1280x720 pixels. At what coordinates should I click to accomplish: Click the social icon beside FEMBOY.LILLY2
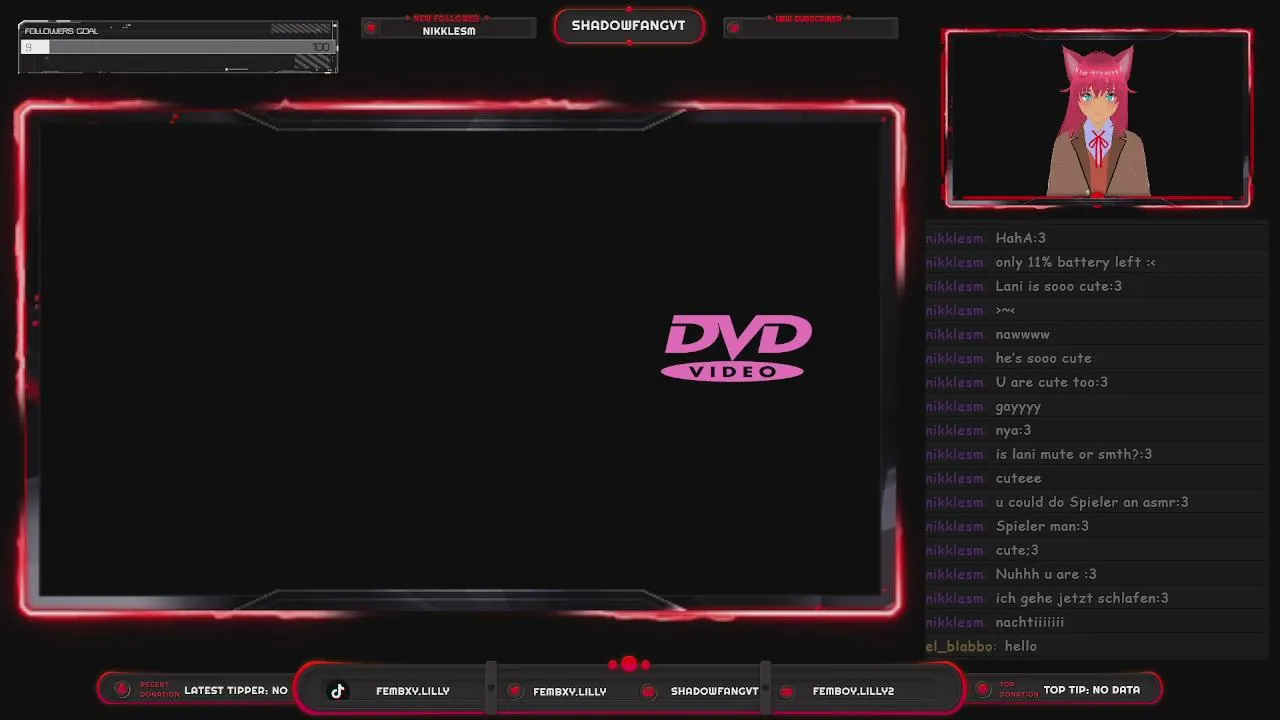[787, 691]
